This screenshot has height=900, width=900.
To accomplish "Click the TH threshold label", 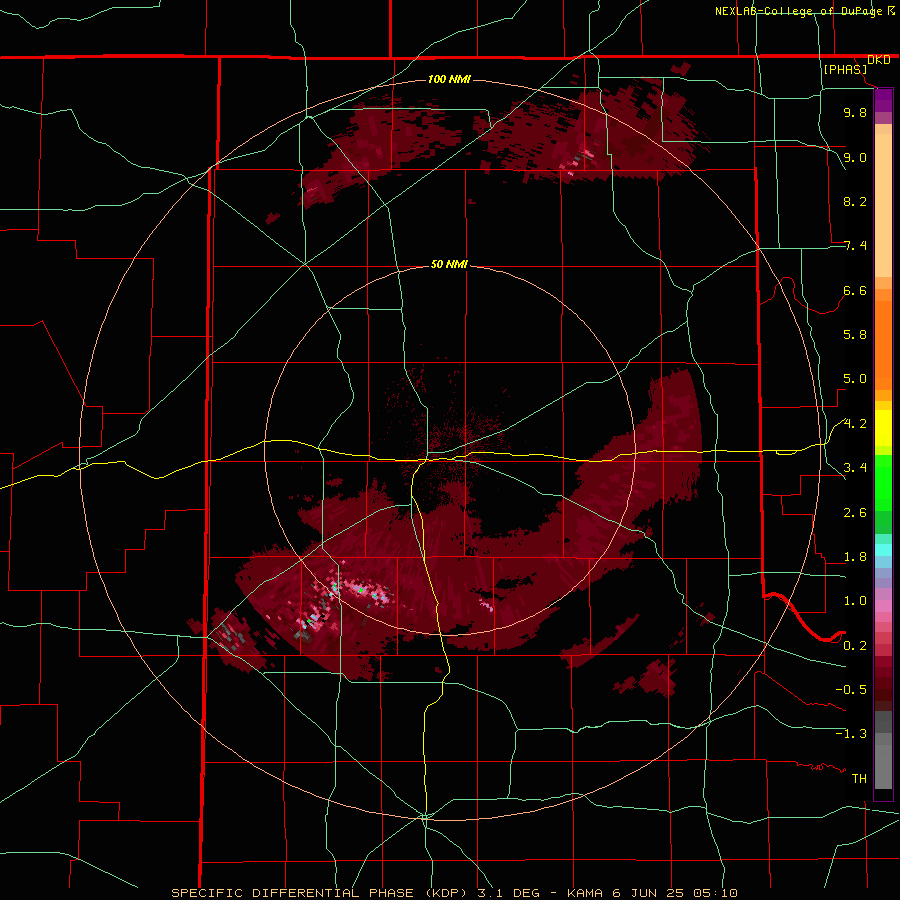I will point(859,779).
